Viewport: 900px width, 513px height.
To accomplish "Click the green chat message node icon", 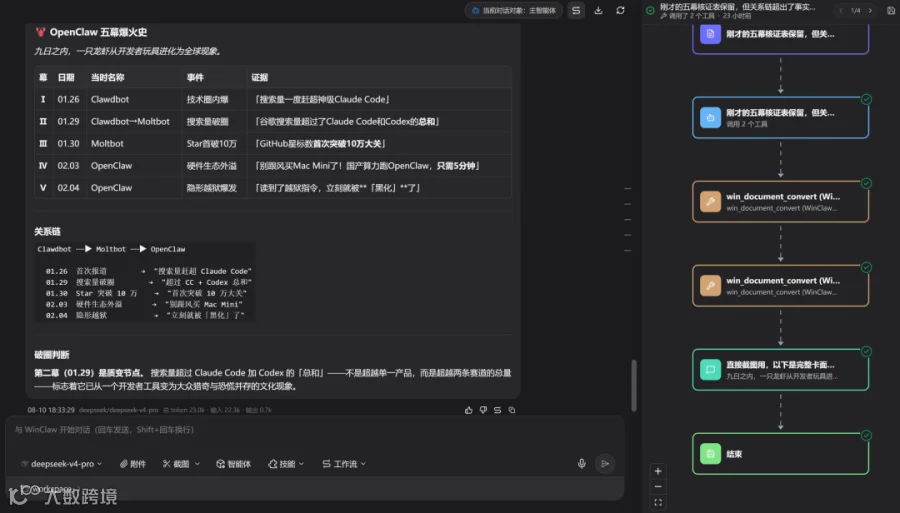I will pos(710,370).
